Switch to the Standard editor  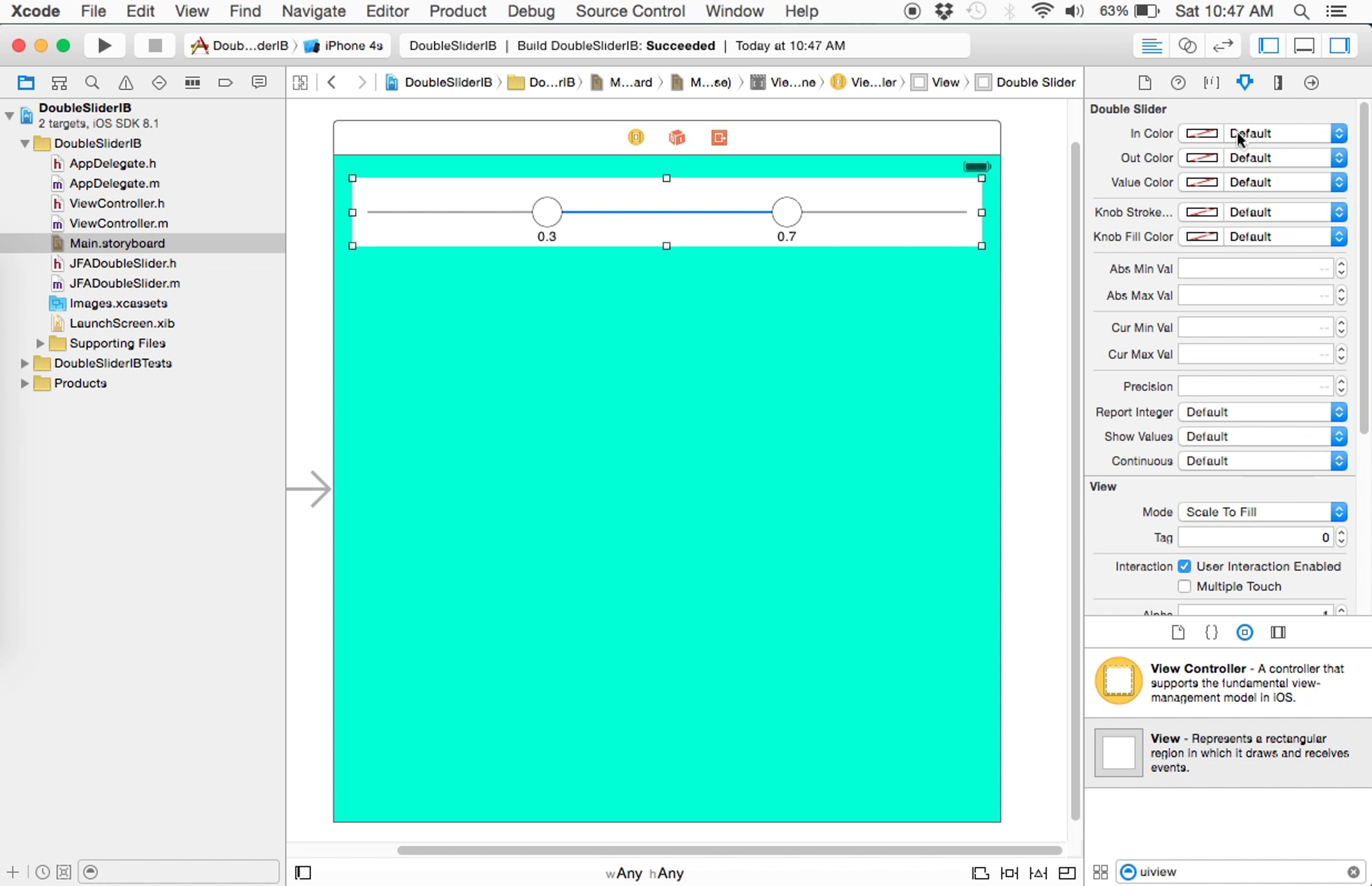pyautogui.click(x=1152, y=46)
